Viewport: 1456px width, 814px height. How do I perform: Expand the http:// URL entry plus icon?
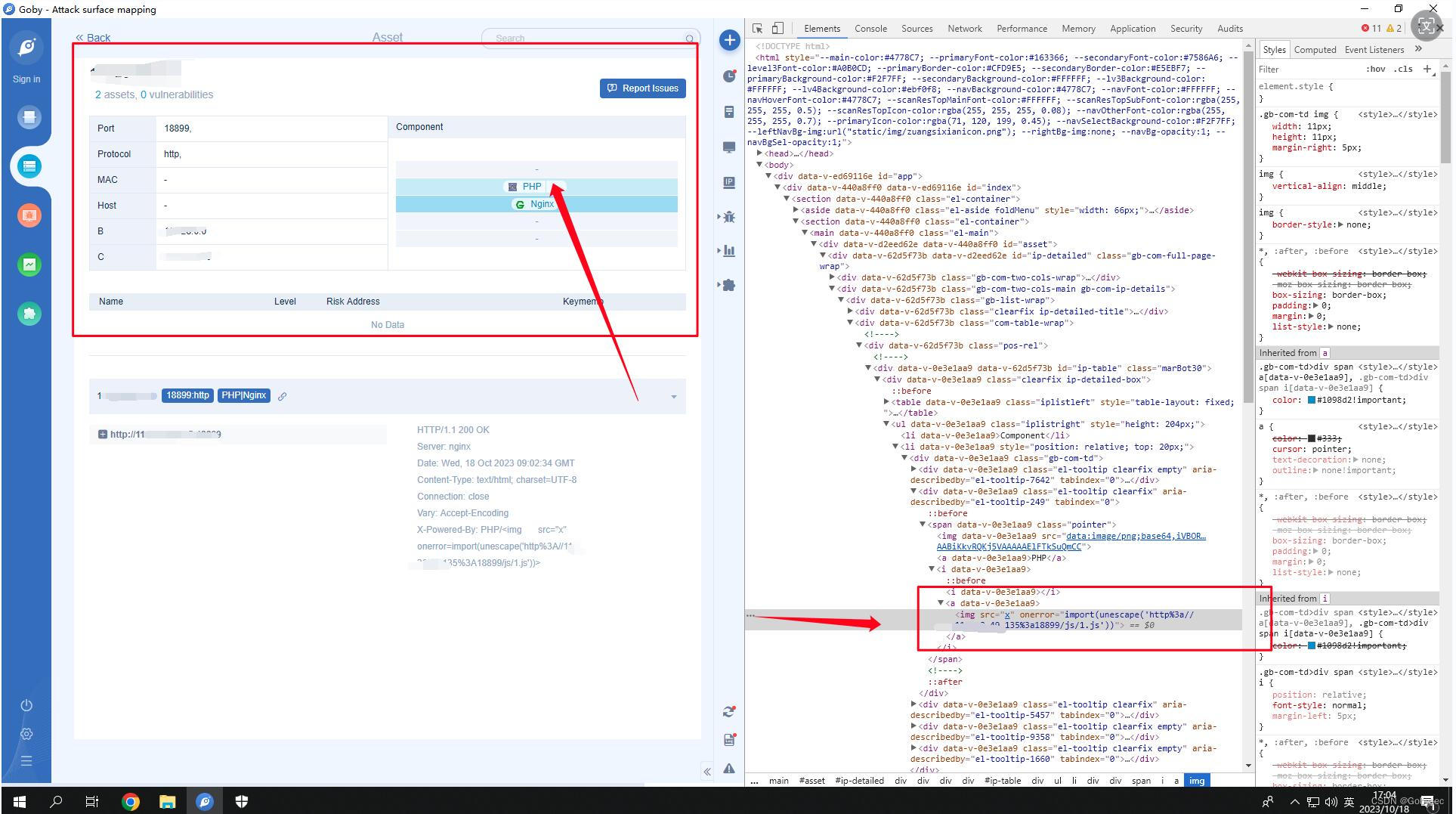coord(103,435)
